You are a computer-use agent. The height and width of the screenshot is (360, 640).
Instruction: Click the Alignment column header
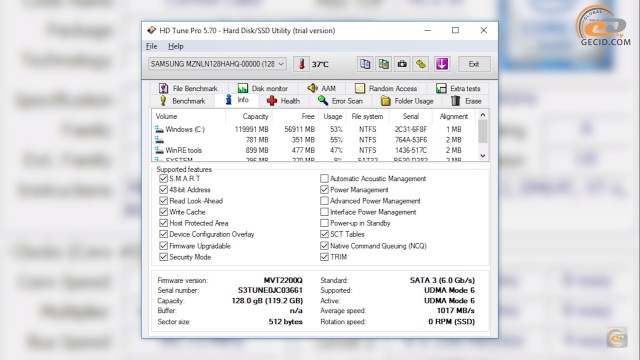click(454, 116)
